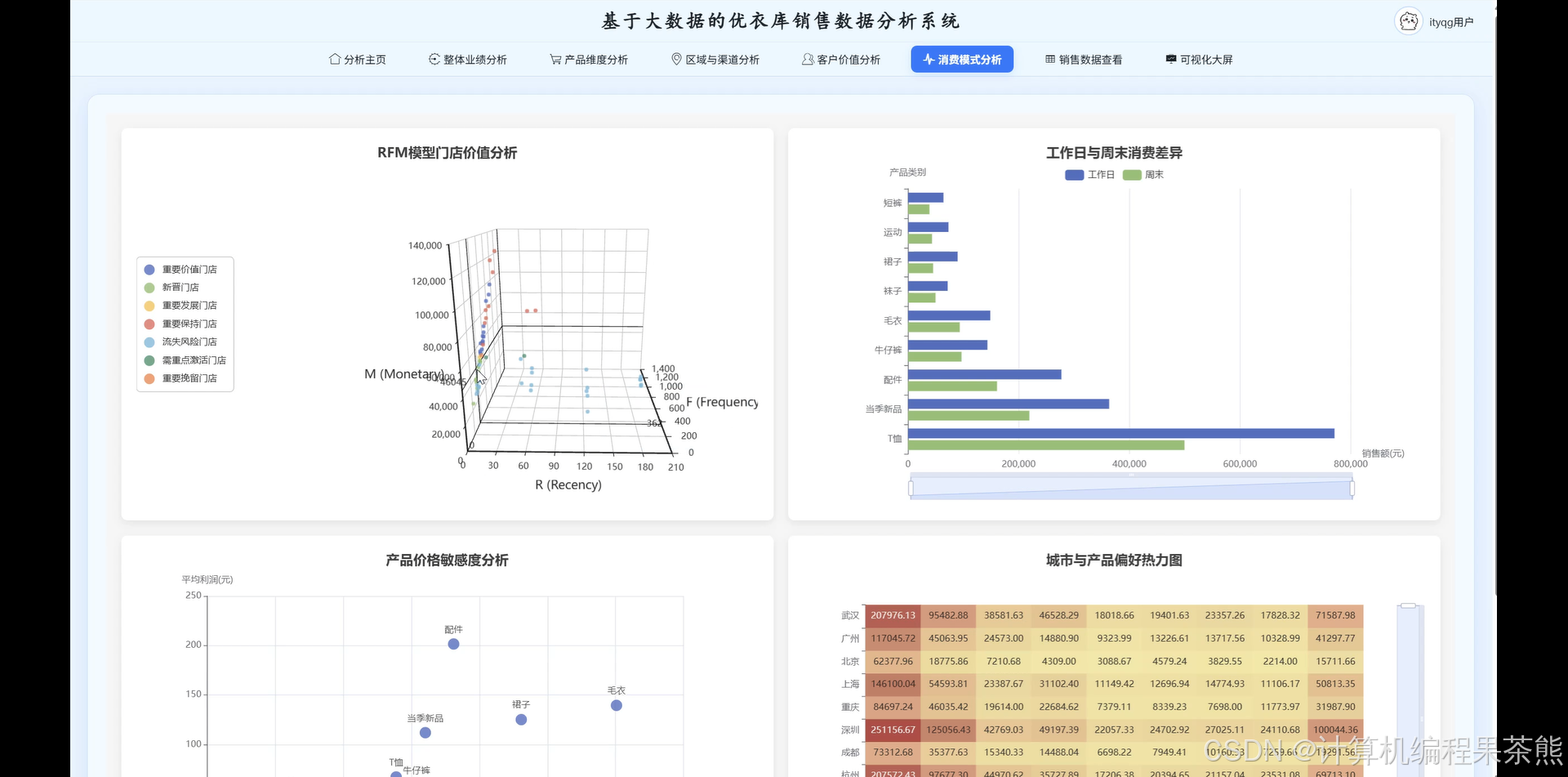This screenshot has height=777, width=1568.
Task: Click the blue T恤 weekday bar
Action: point(1121,434)
